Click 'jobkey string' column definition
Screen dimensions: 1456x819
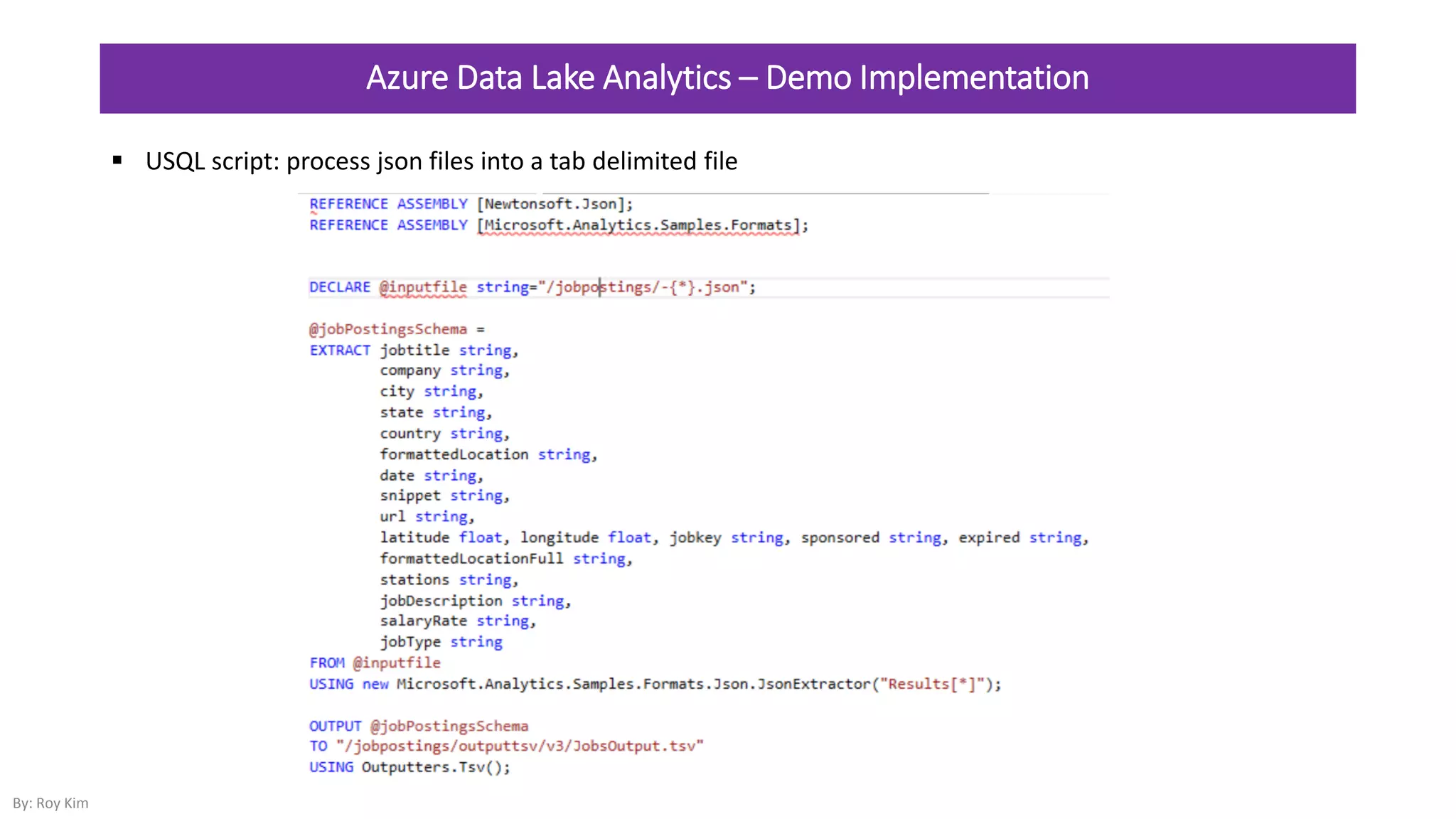click(726, 538)
